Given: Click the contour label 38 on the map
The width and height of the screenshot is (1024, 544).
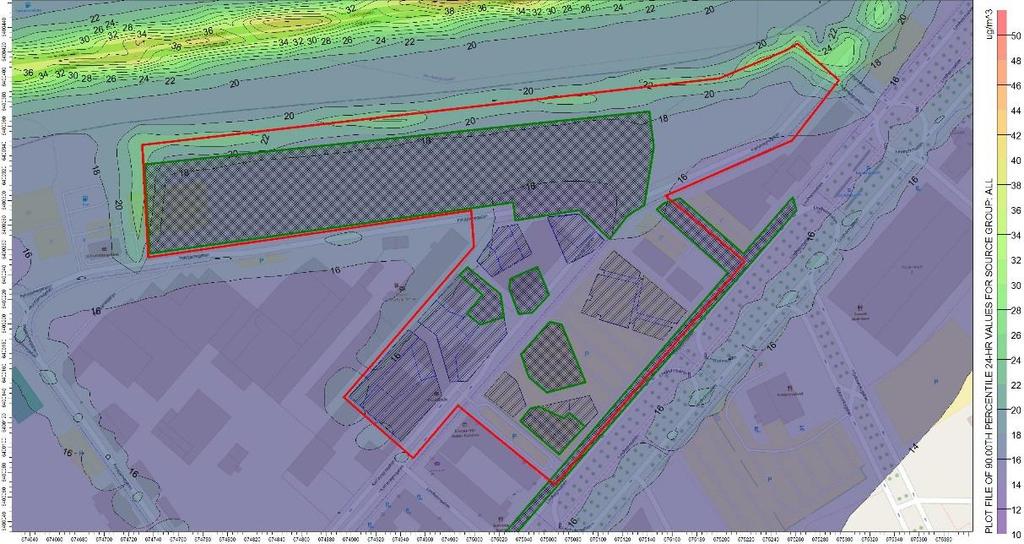Looking at the screenshot, I should tap(449, 11).
